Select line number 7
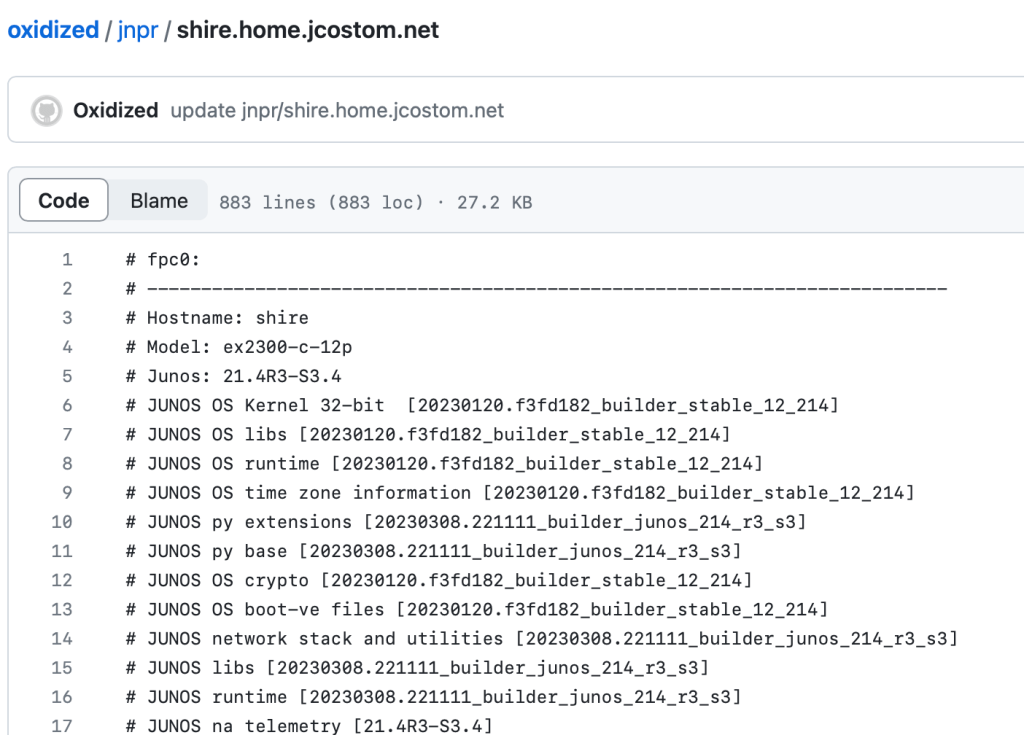The image size is (1024, 735). click(x=65, y=434)
